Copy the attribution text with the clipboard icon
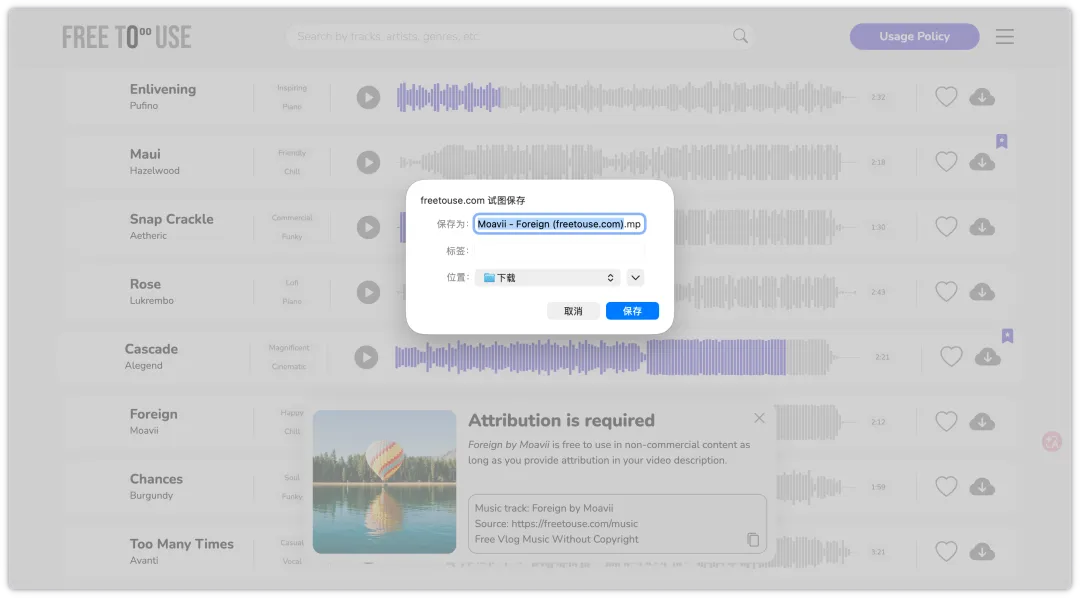The width and height of the screenshot is (1080, 598). tap(753, 539)
